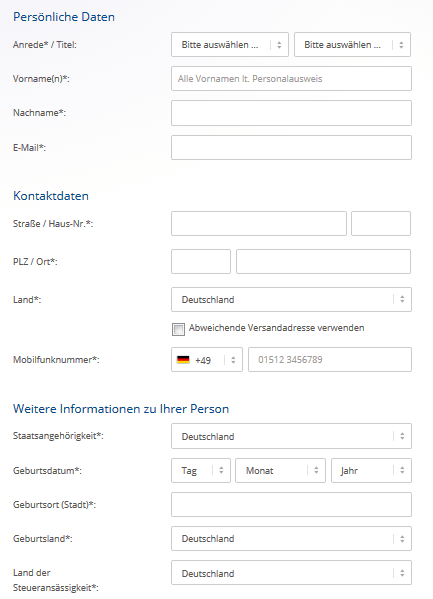
Task: Select the Straße street name field
Action: pos(259,223)
